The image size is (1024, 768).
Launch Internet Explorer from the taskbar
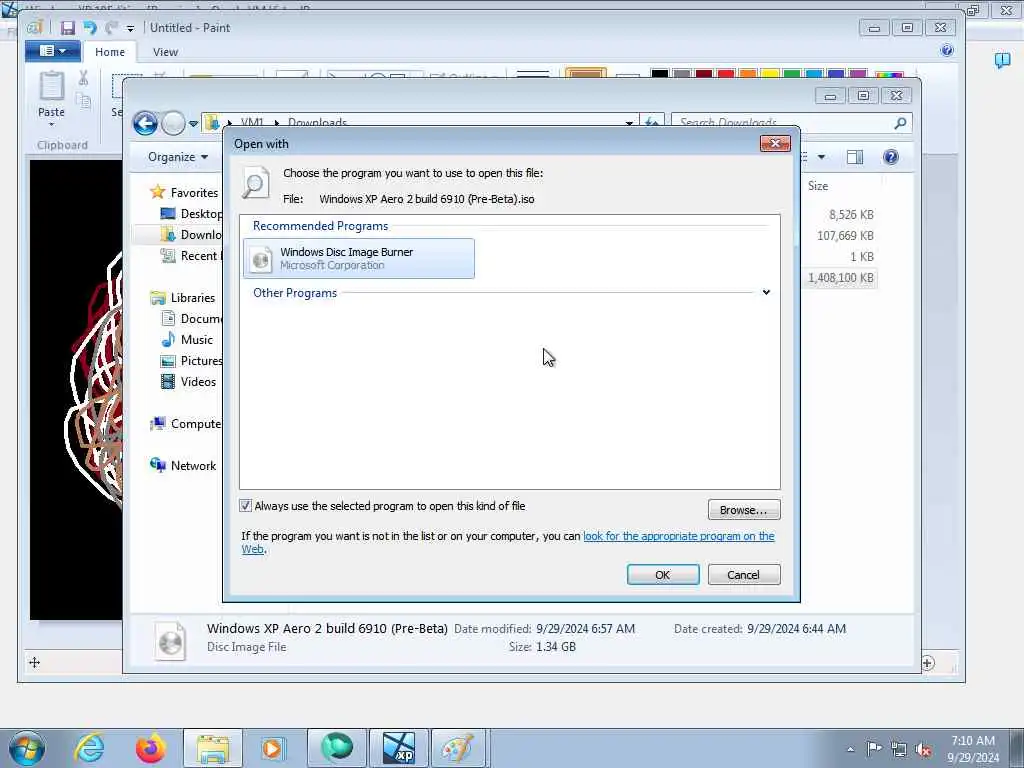[89, 748]
